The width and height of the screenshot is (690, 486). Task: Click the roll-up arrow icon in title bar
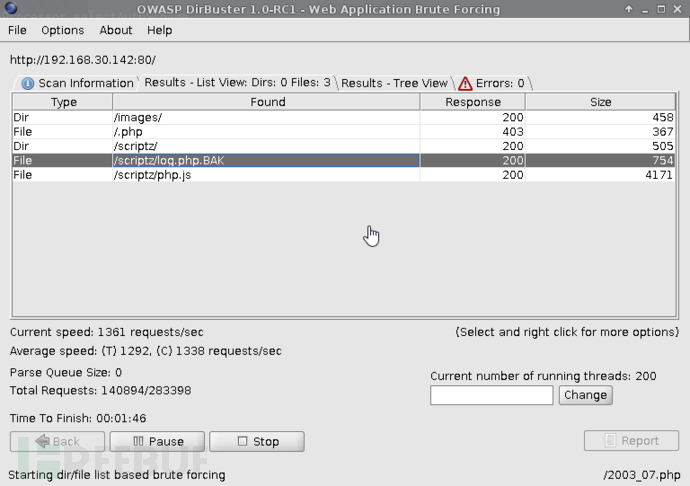click(x=628, y=9)
